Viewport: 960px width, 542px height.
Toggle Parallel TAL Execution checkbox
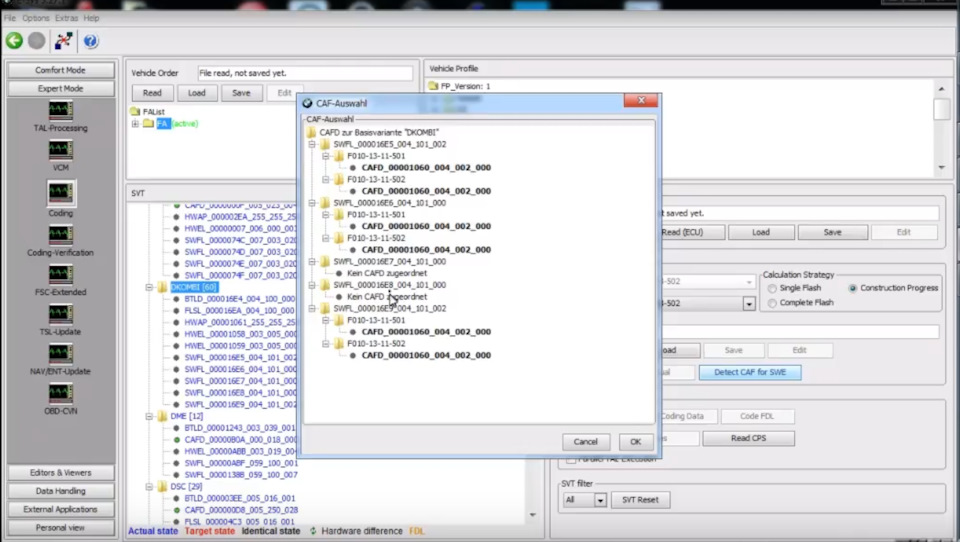click(x=571, y=459)
